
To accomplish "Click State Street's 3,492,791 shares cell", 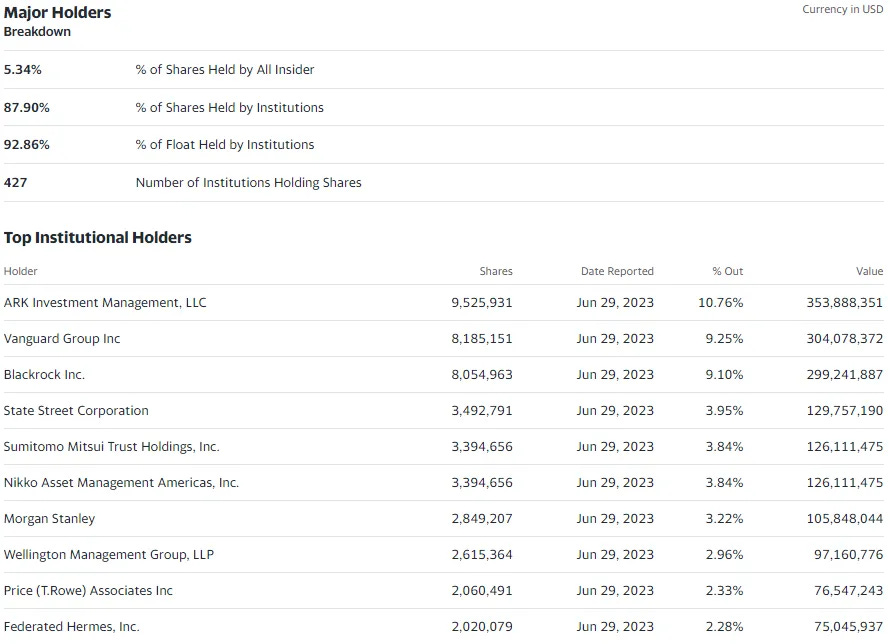I will tap(482, 411).
